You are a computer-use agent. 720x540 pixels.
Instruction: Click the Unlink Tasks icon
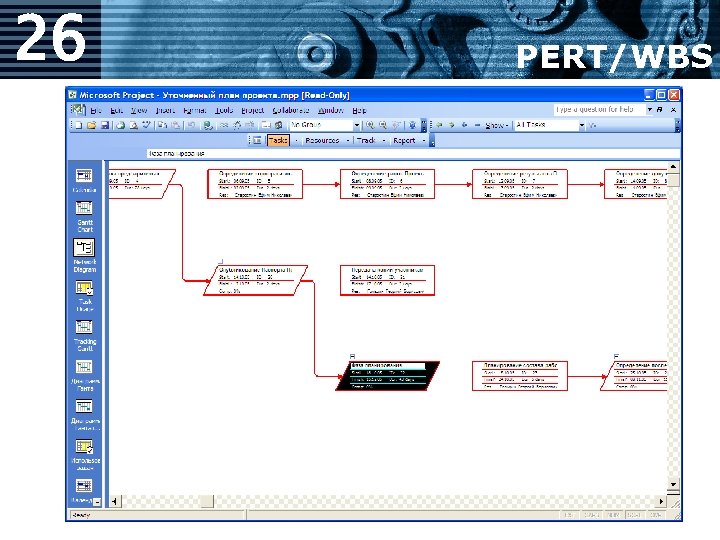[x=237, y=125]
